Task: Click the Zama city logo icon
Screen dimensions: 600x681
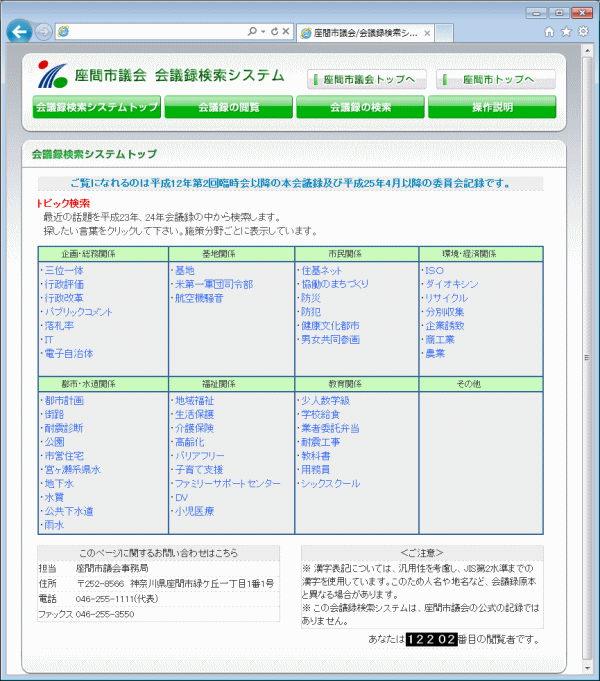Action: [53, 74]
